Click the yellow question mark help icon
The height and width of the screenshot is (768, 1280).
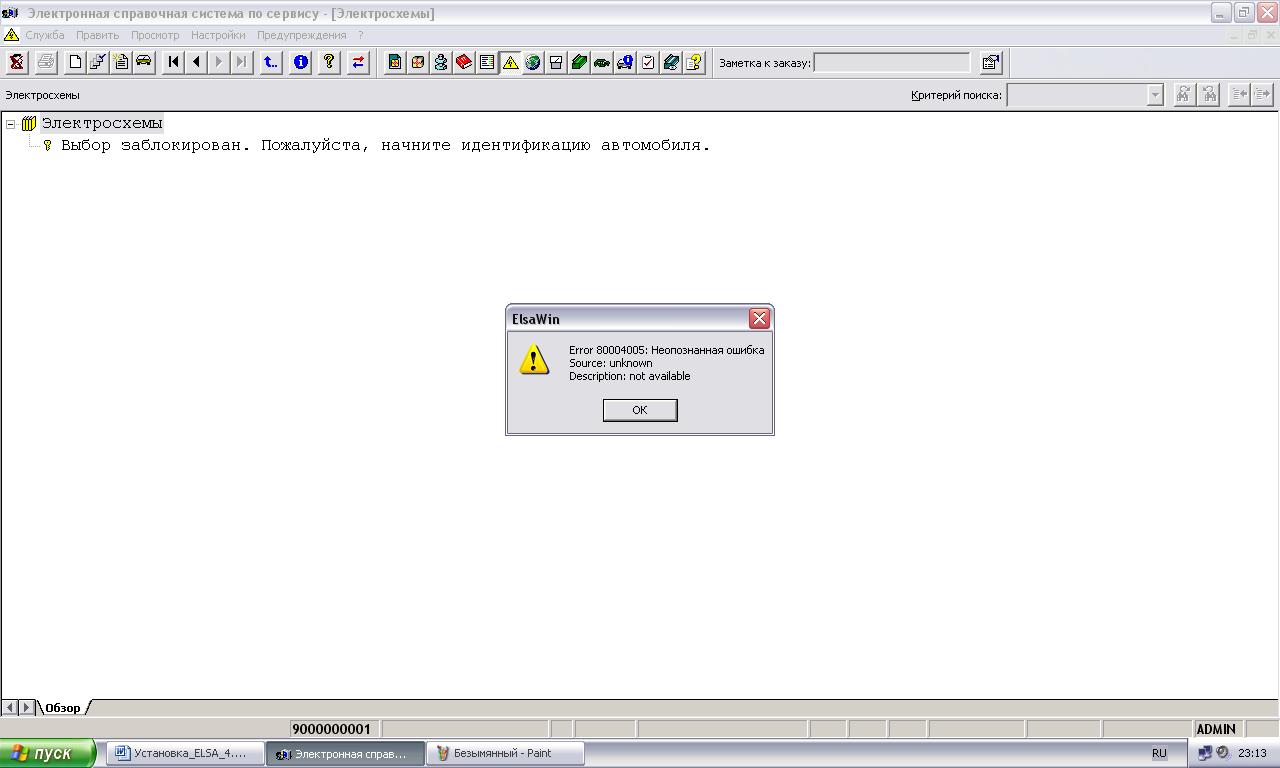tap(328, 63)
